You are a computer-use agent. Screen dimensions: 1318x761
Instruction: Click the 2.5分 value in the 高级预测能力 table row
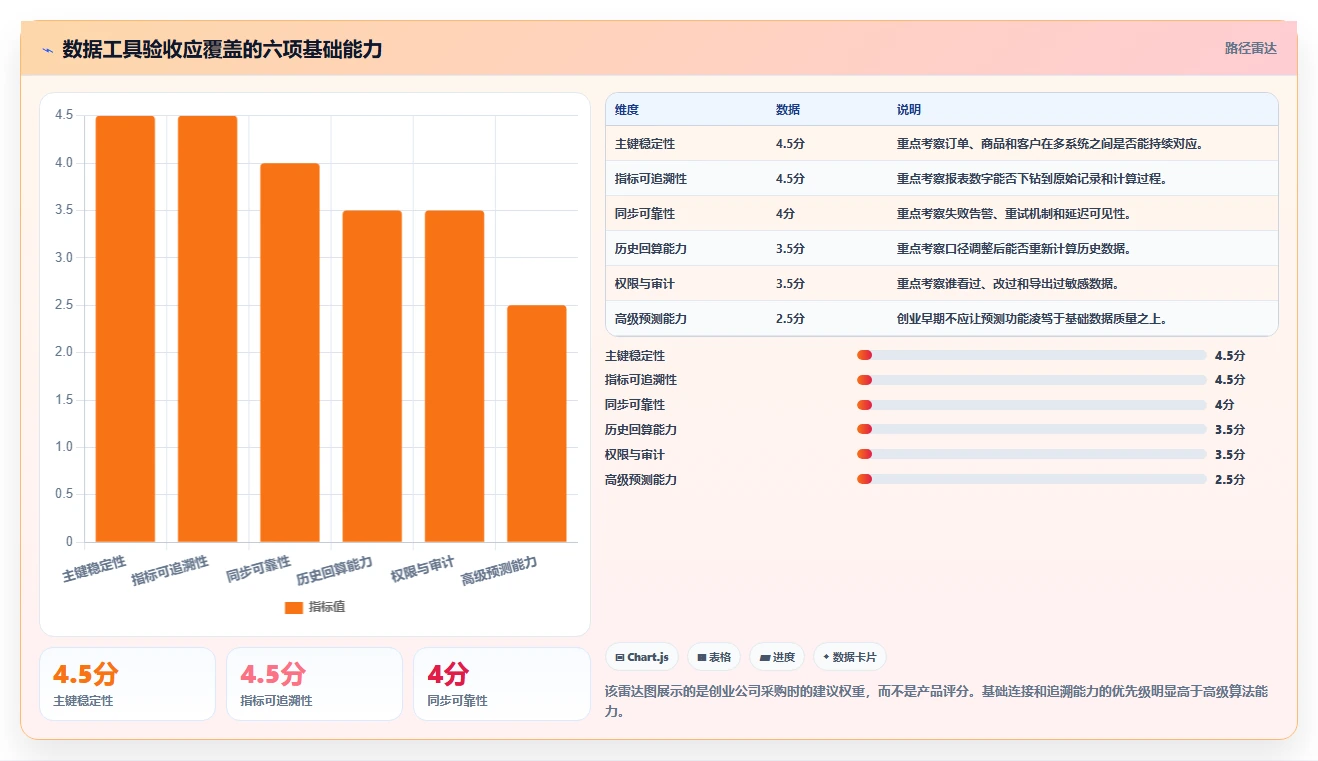(790, 319)
